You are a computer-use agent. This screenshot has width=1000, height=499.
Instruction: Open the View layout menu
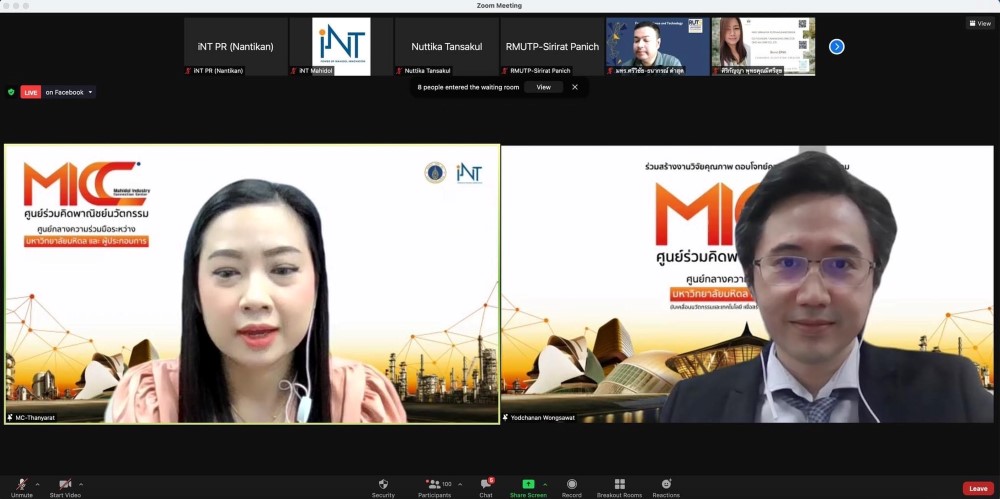(x=980, y=23)
